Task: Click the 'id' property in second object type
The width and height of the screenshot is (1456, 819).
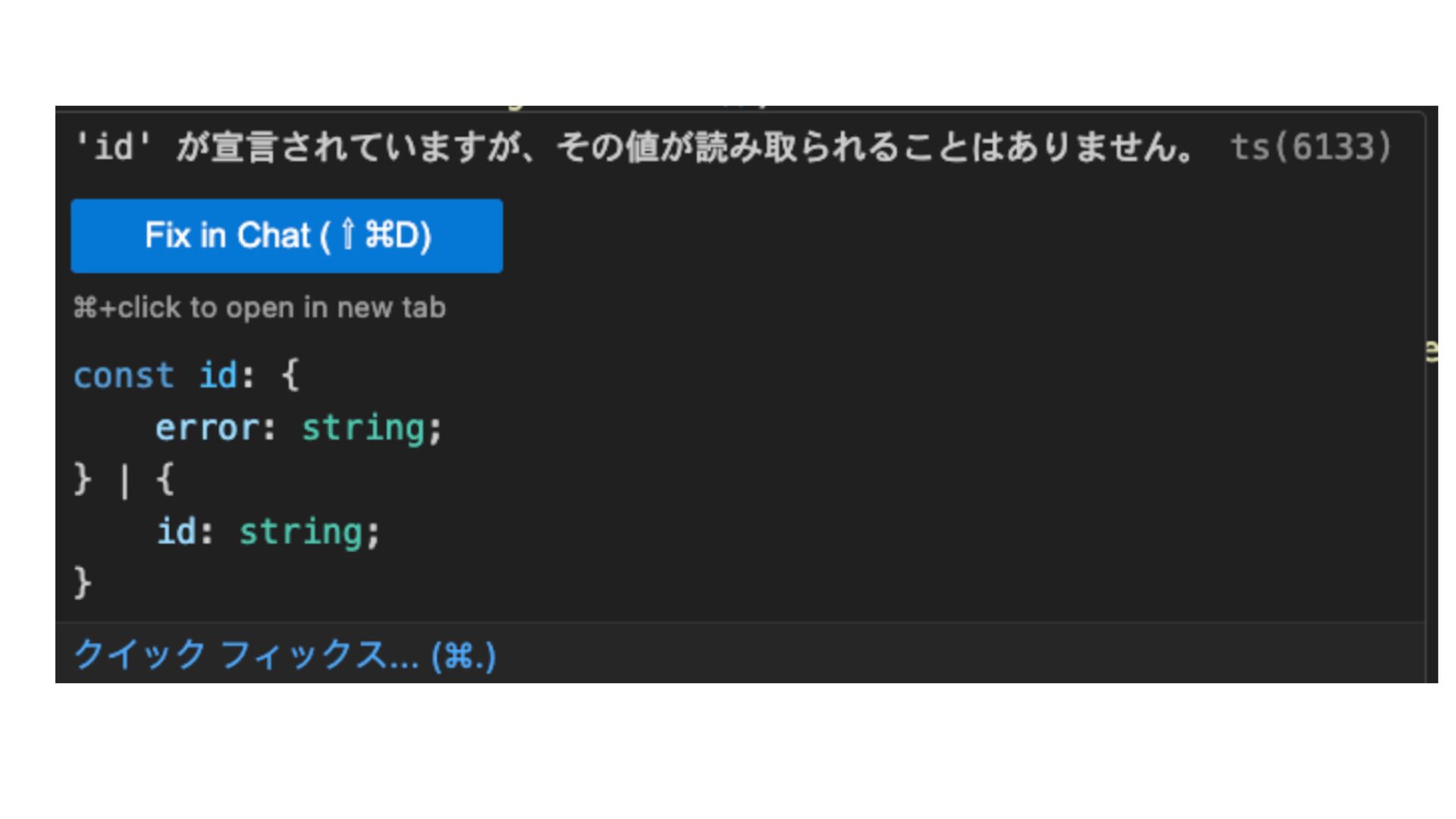Action: tap(176, 532)
